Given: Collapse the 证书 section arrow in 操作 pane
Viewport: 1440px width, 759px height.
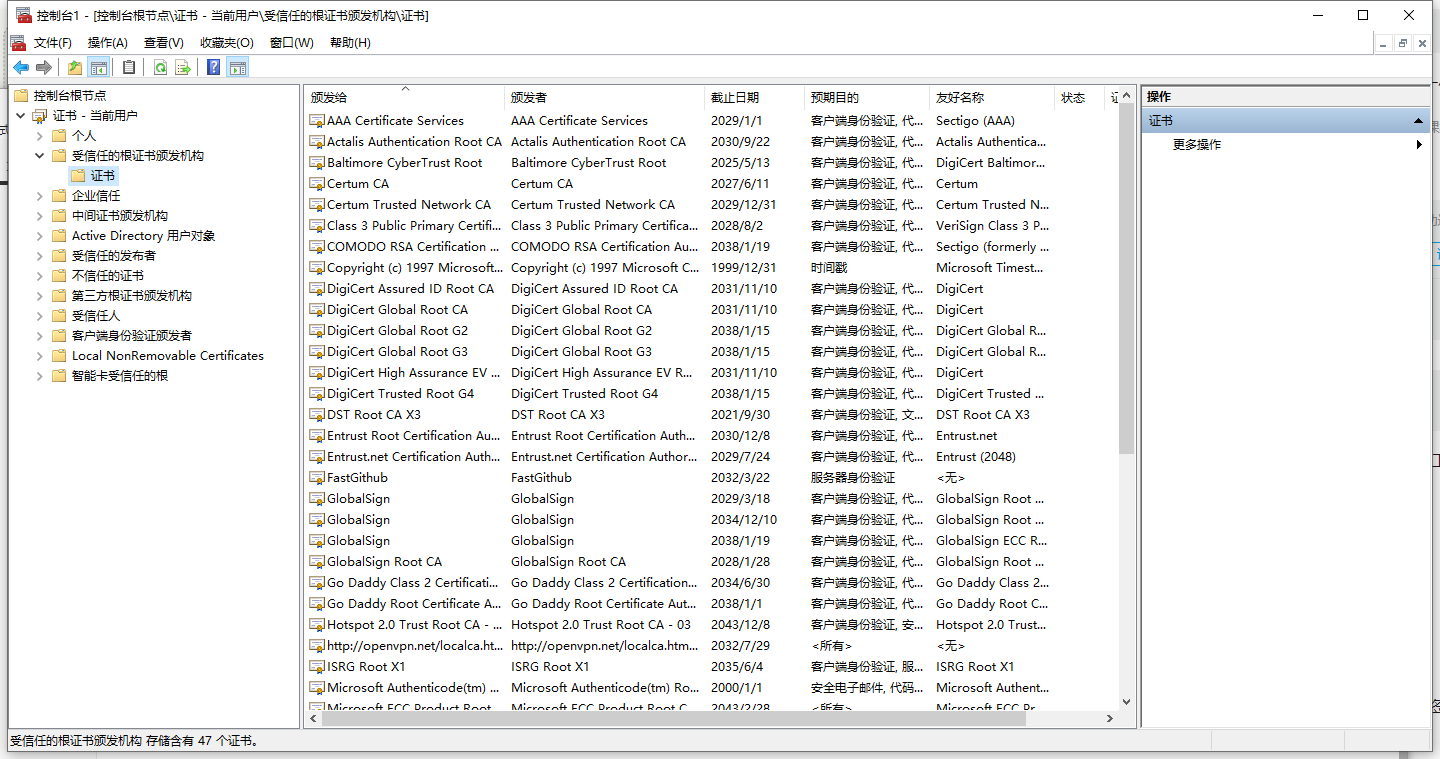Looking at the screenshot, I should point(1418,120).
